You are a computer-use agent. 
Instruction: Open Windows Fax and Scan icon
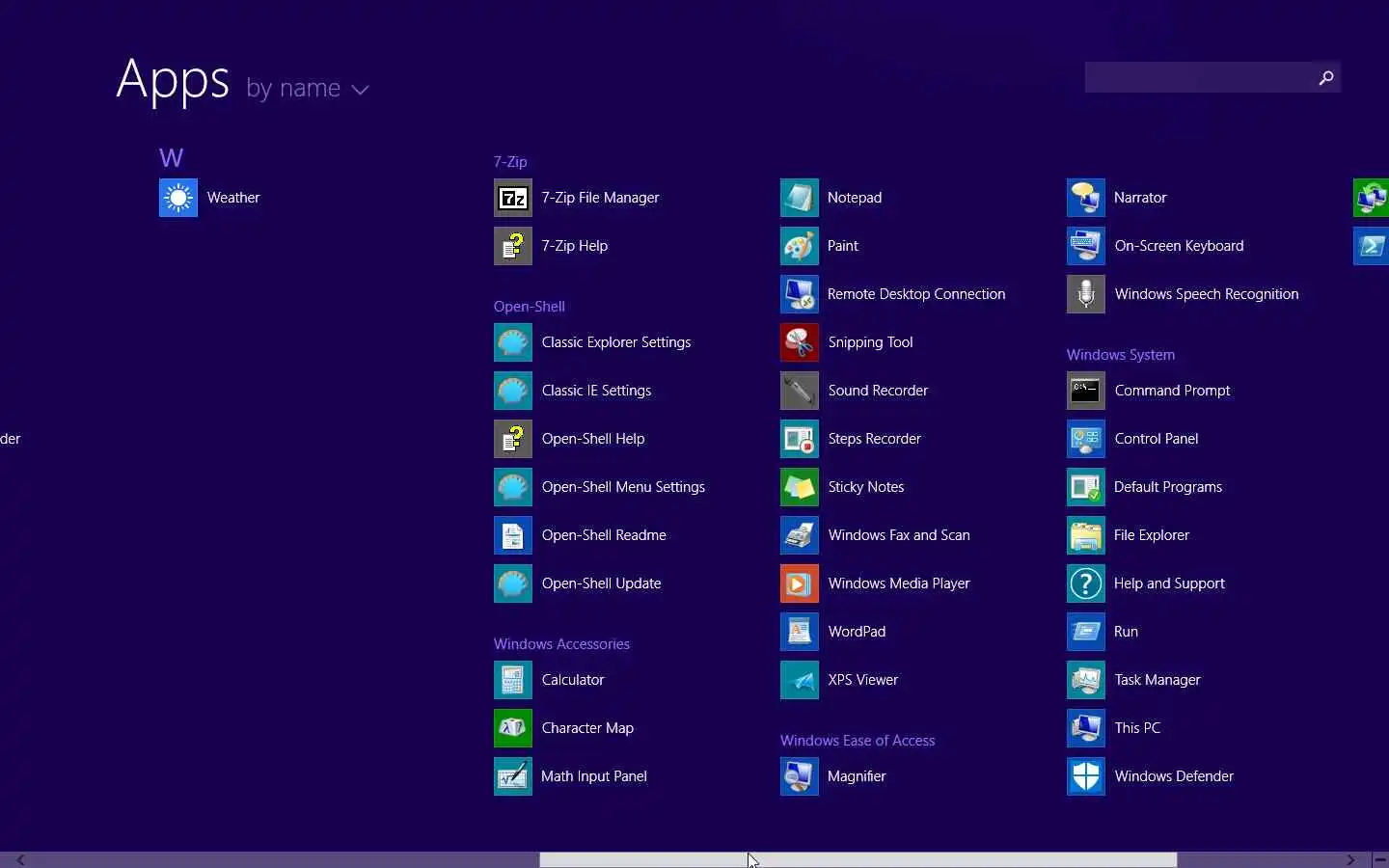[x=800, y=535]
